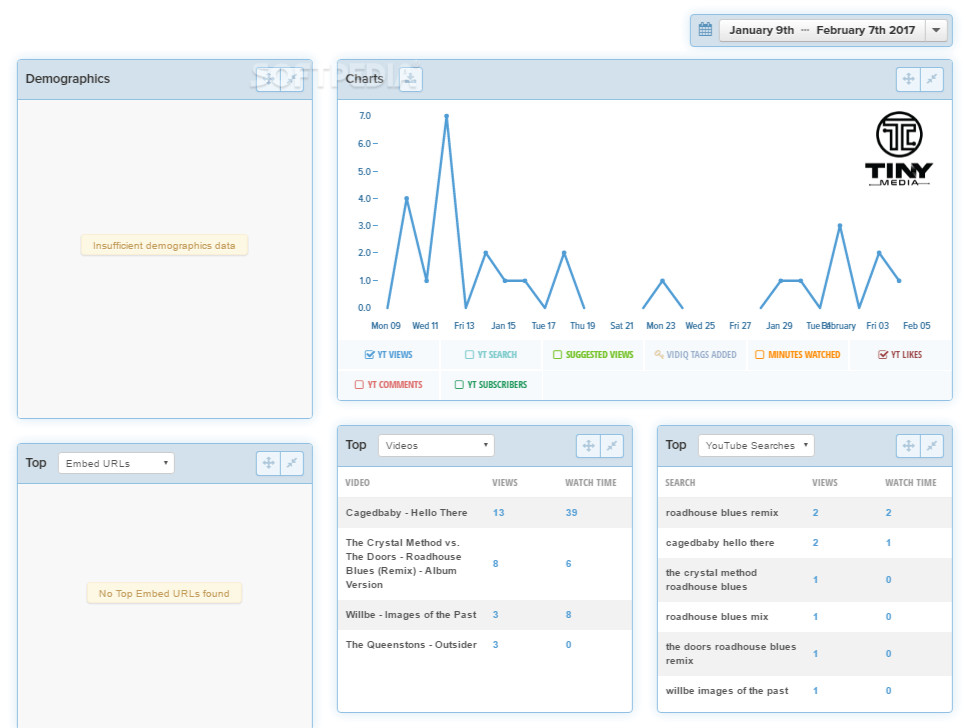Download the Charts data using the export icon
This screenshot has width=972, height=728.
coord(410,79)
